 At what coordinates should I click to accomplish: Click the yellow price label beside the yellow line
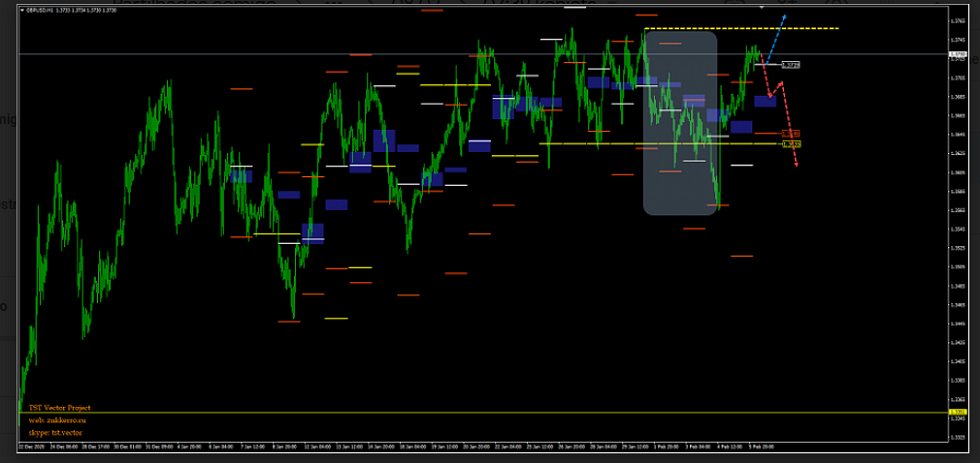coord(791,144)
